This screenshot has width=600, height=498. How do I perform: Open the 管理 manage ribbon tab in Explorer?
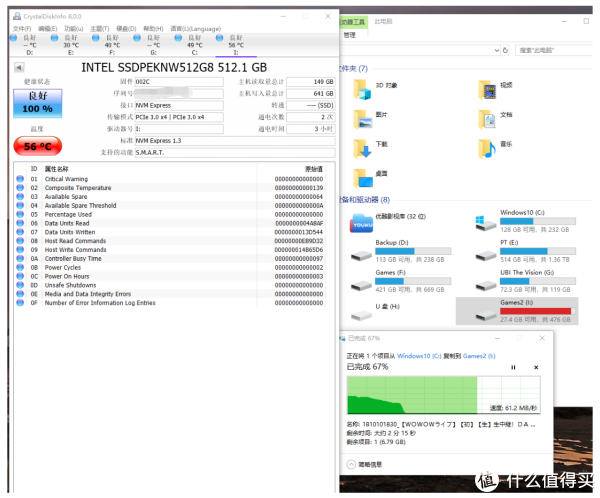coord(350,35)
